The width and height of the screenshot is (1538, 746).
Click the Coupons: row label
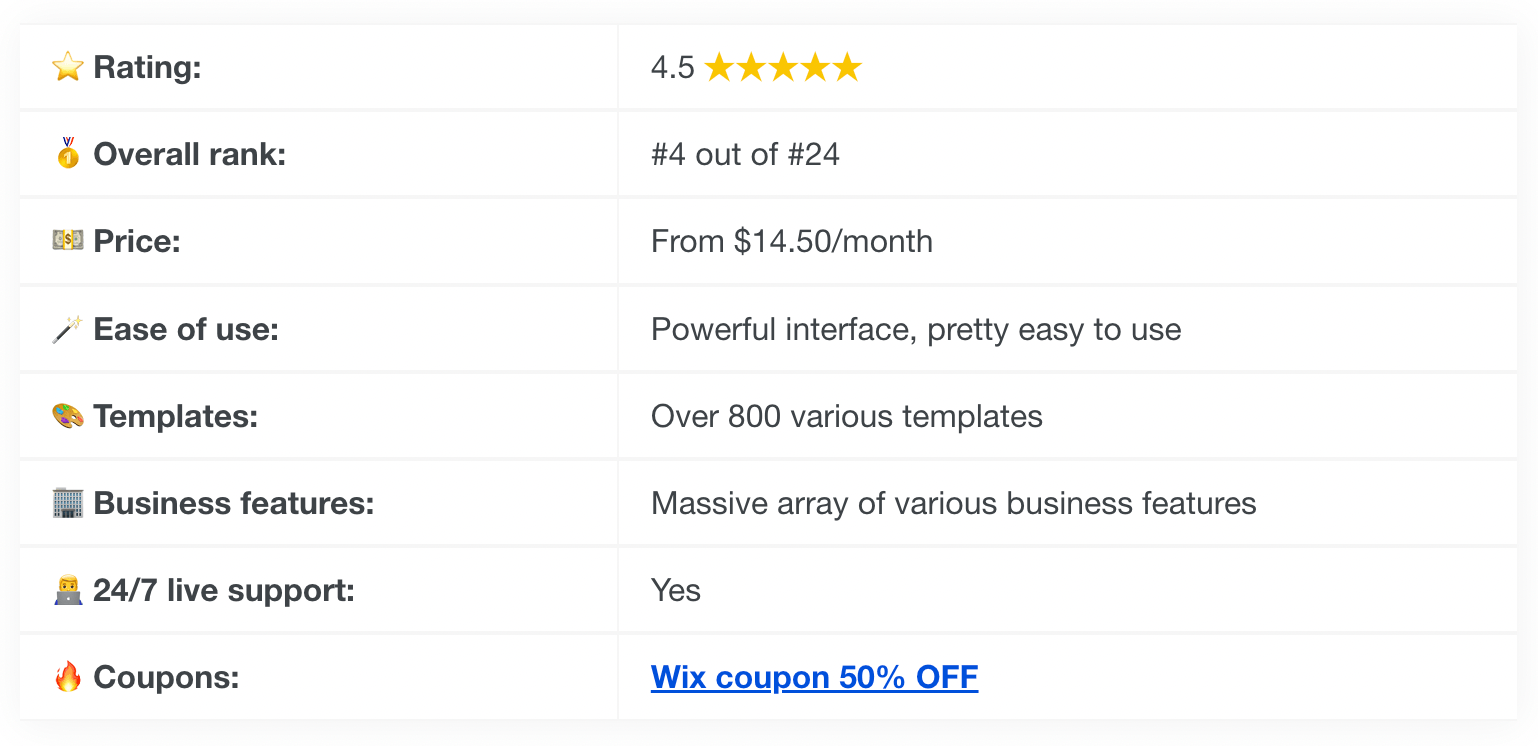[x=166, y=678]
